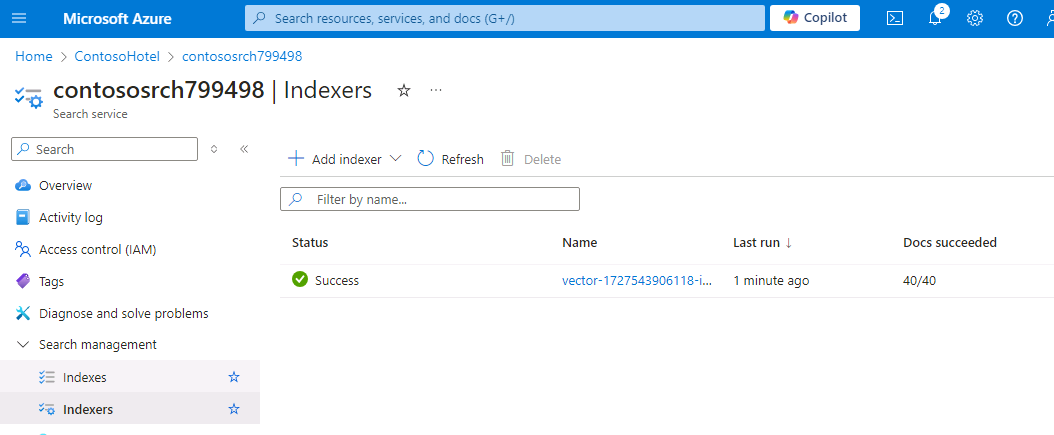The width and height of the screenshot is (1054, 435).
Task: Click the global search resources box
Action: click(505, 18)
